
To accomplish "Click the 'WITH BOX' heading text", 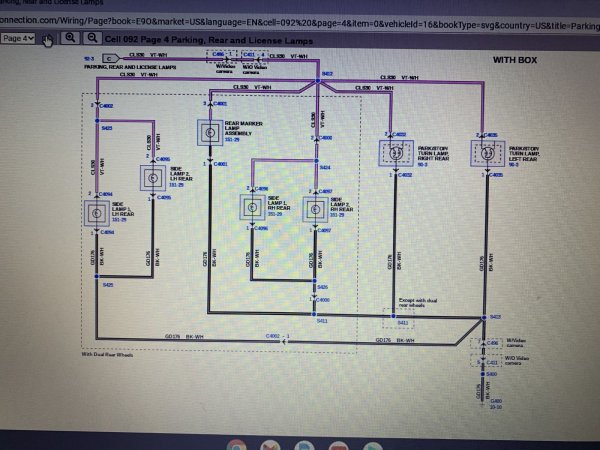I will click(x=515, y=60).
